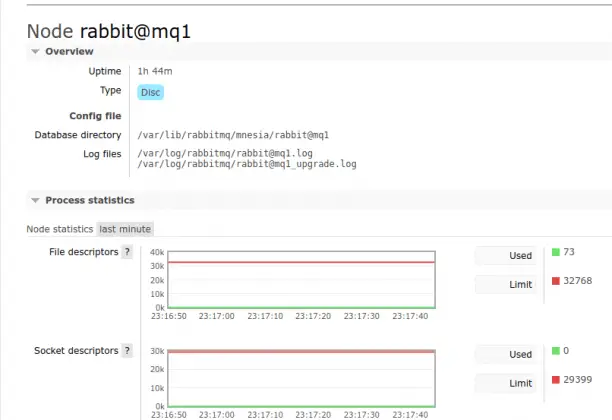Click the Limit legend for Socket descriptors
Viewport: 612px width, 420px height.
point(506,383)
